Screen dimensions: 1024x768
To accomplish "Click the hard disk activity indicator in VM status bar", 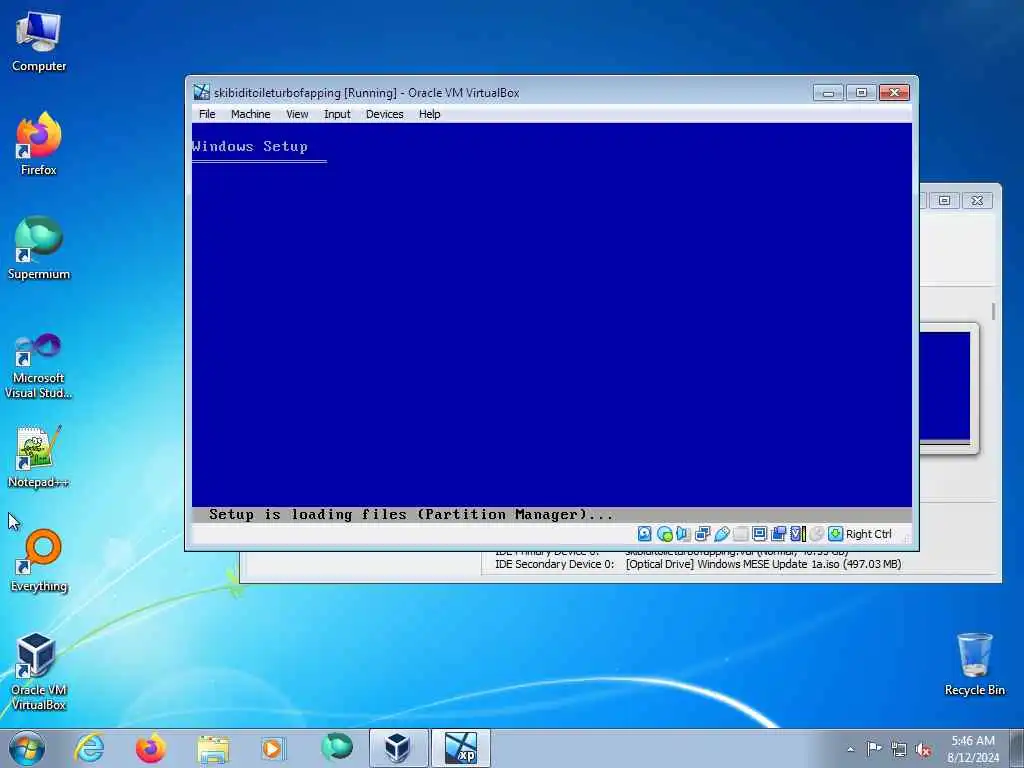I will tap(645, 534).
